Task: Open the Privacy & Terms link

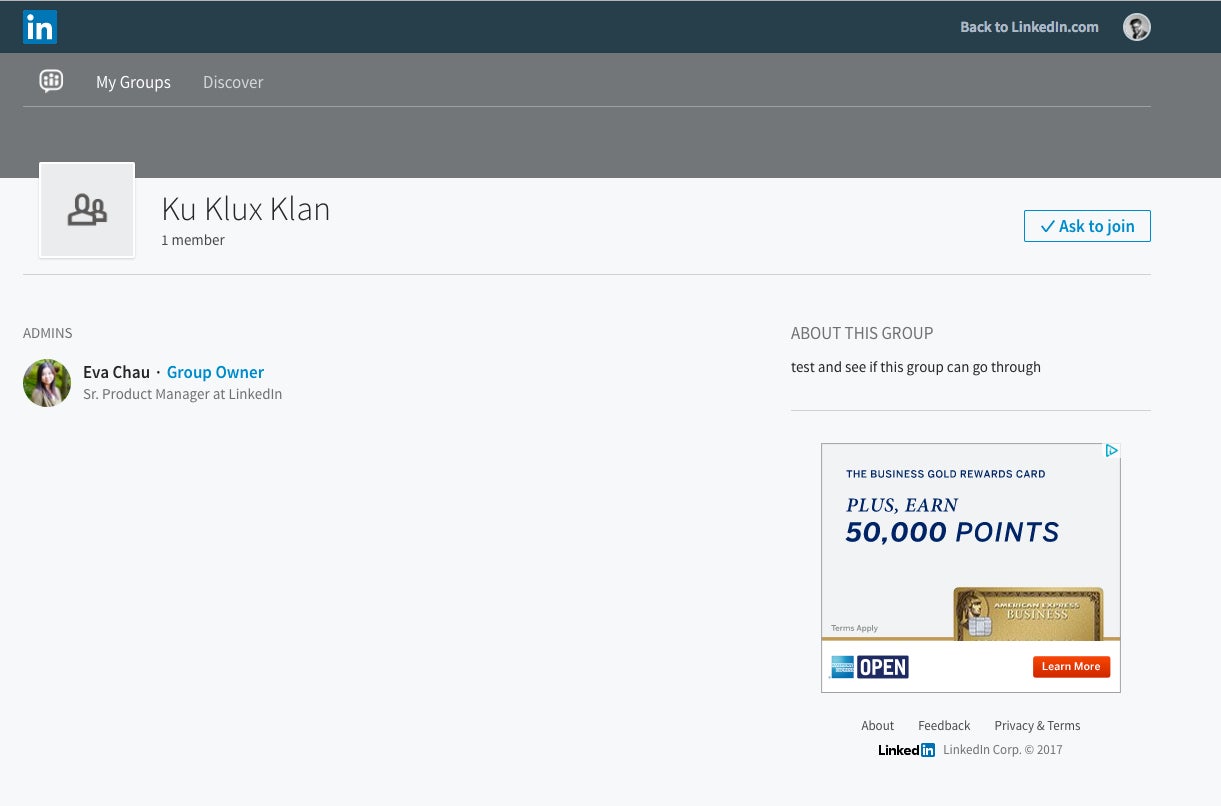Action: pos(1037,725)
